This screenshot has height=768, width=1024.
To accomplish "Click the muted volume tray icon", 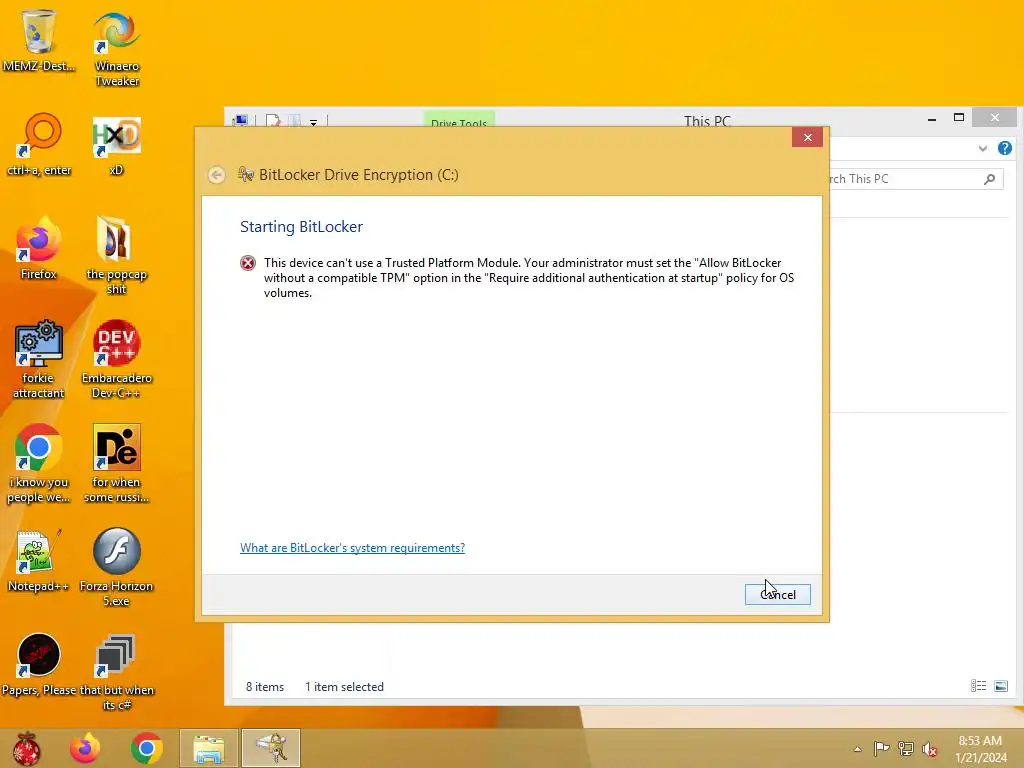I will pos(930,749).
